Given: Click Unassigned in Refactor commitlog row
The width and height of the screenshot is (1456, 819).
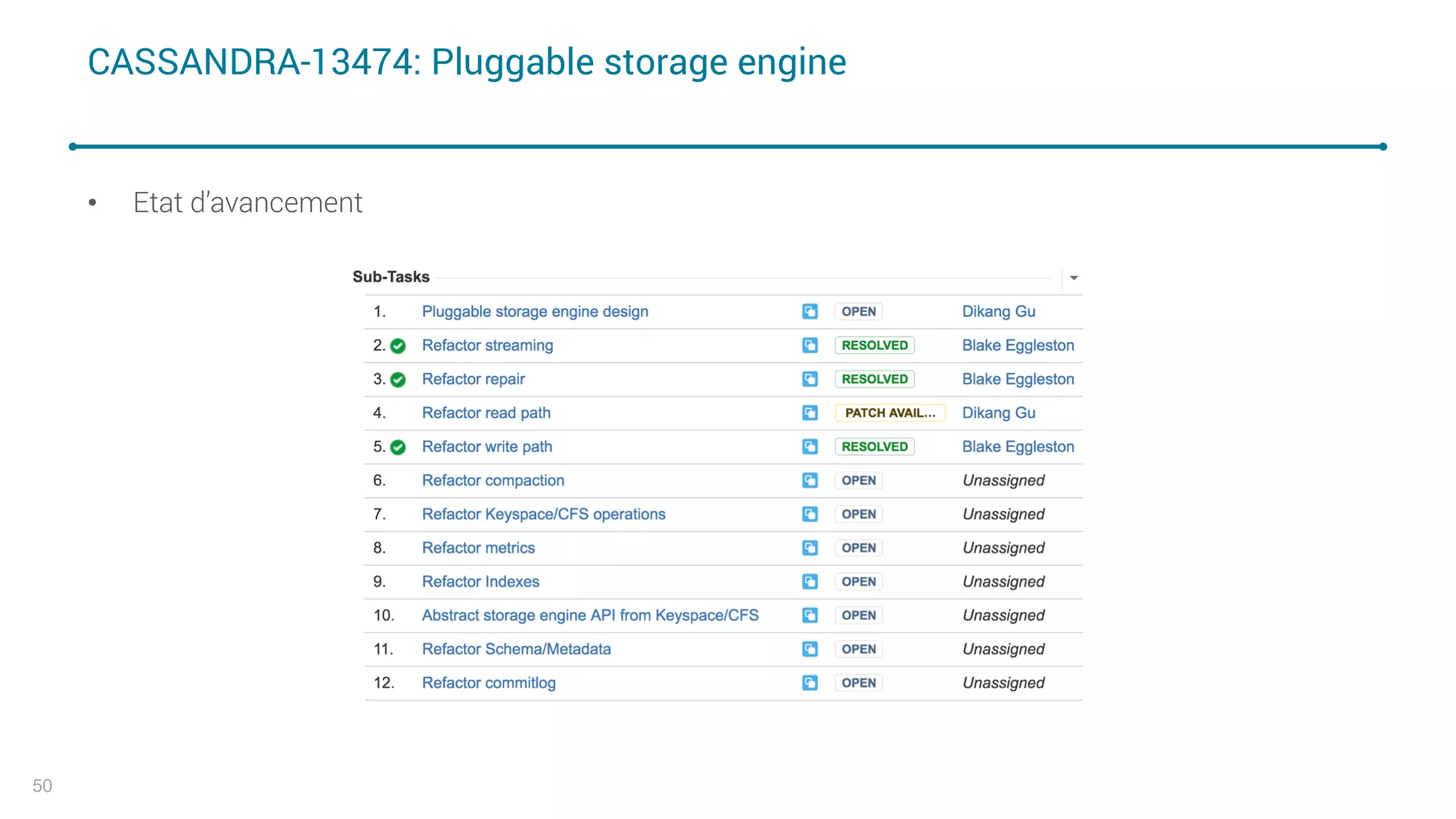Looking at the screenshot, I should pyautogui.click(x=1003, y=683).
